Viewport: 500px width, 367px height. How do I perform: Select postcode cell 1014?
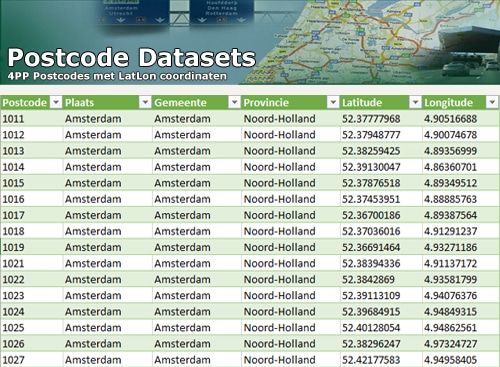(32, 167)
